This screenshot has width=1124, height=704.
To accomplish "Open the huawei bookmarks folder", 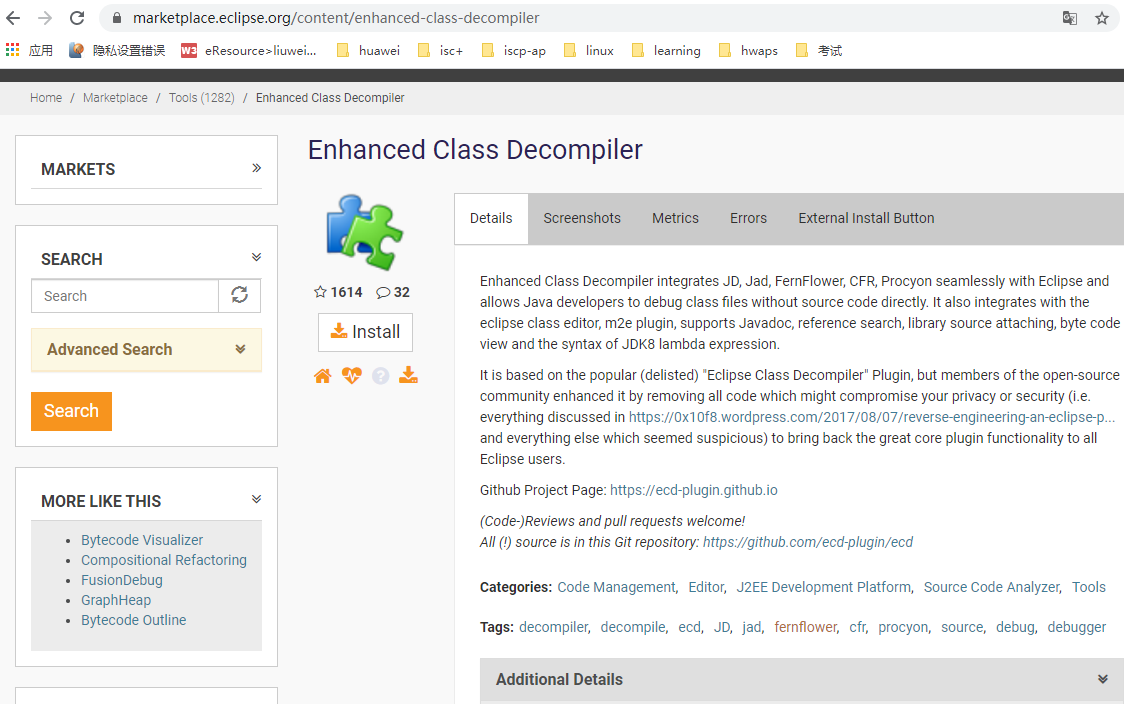I will [368, 50].
